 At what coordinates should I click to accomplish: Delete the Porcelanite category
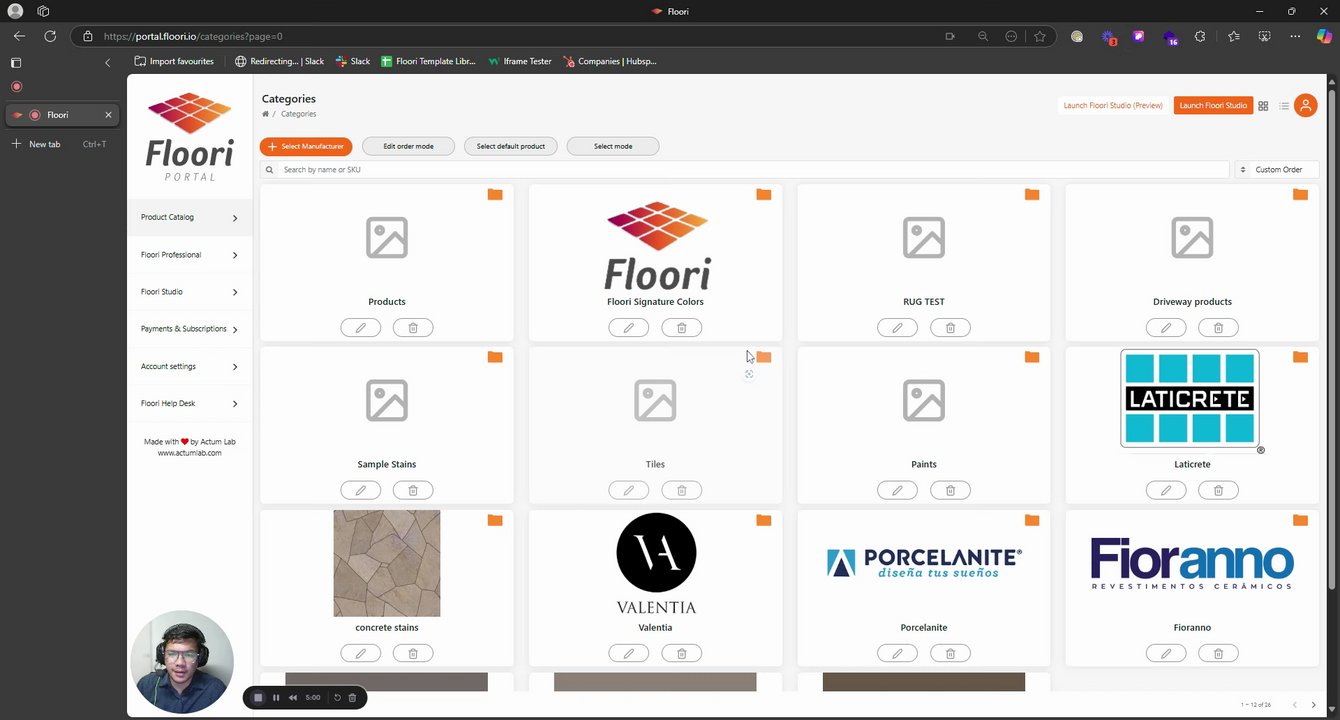click(950, 654)
